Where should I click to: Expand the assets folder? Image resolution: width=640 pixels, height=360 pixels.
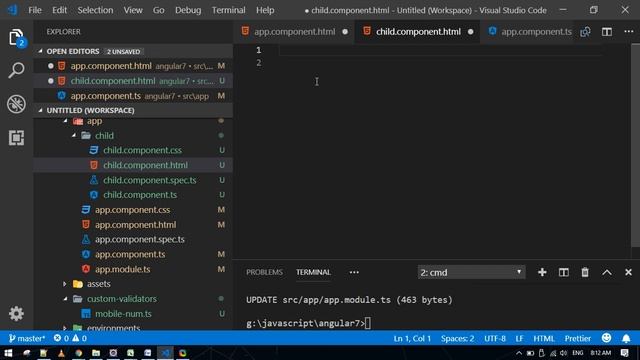(65, 284)
